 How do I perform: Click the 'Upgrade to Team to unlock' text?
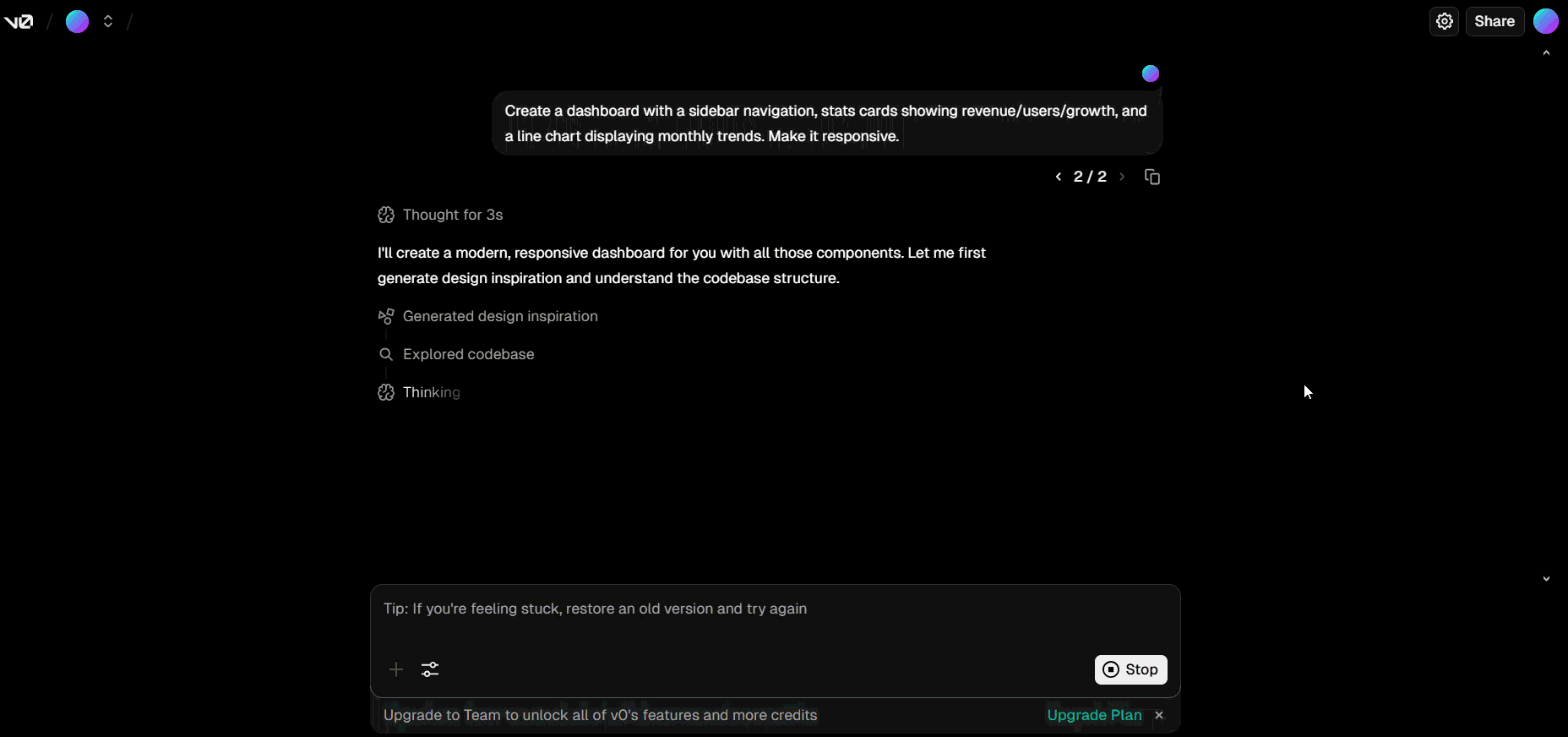[600, 715]
